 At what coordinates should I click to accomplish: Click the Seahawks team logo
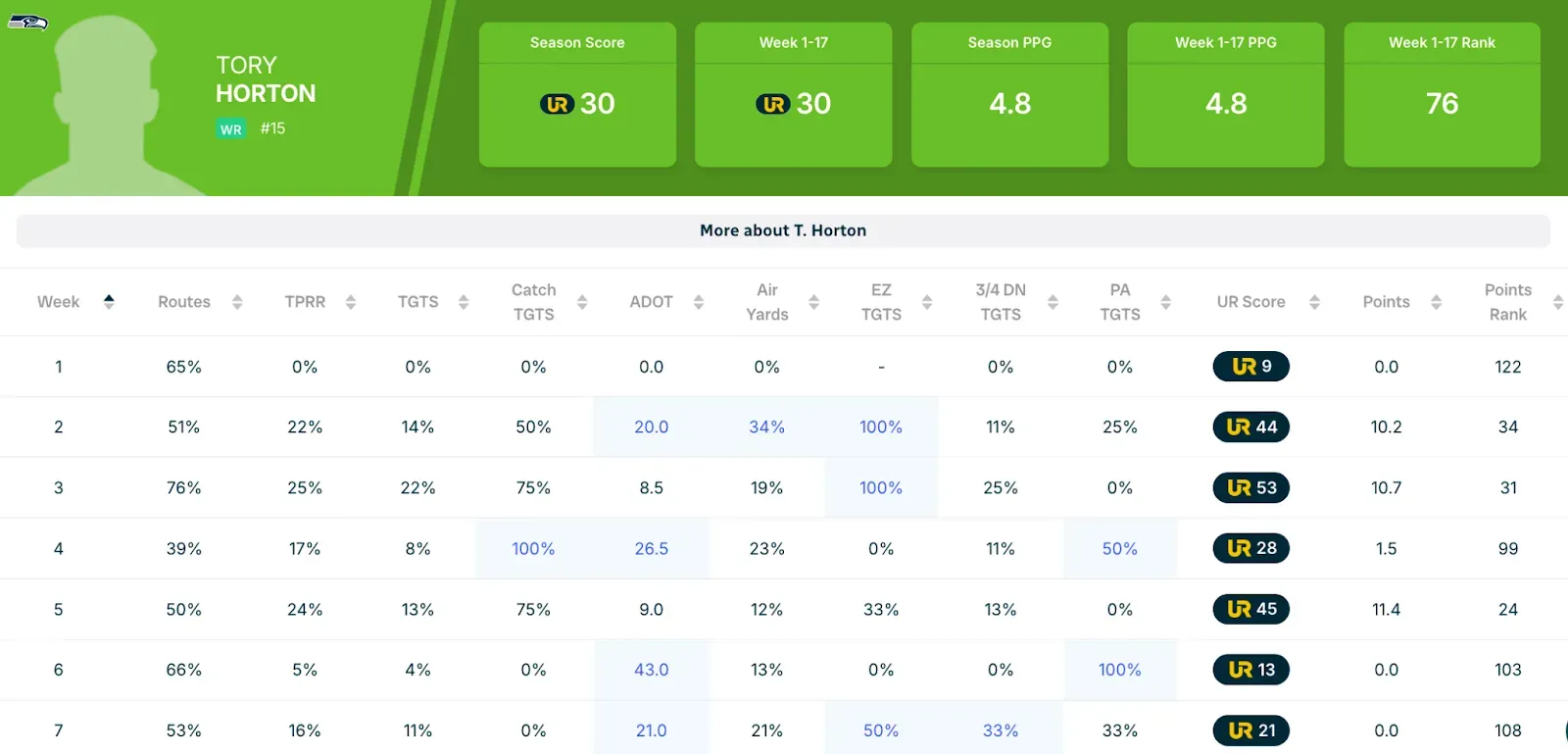point(27,22)
